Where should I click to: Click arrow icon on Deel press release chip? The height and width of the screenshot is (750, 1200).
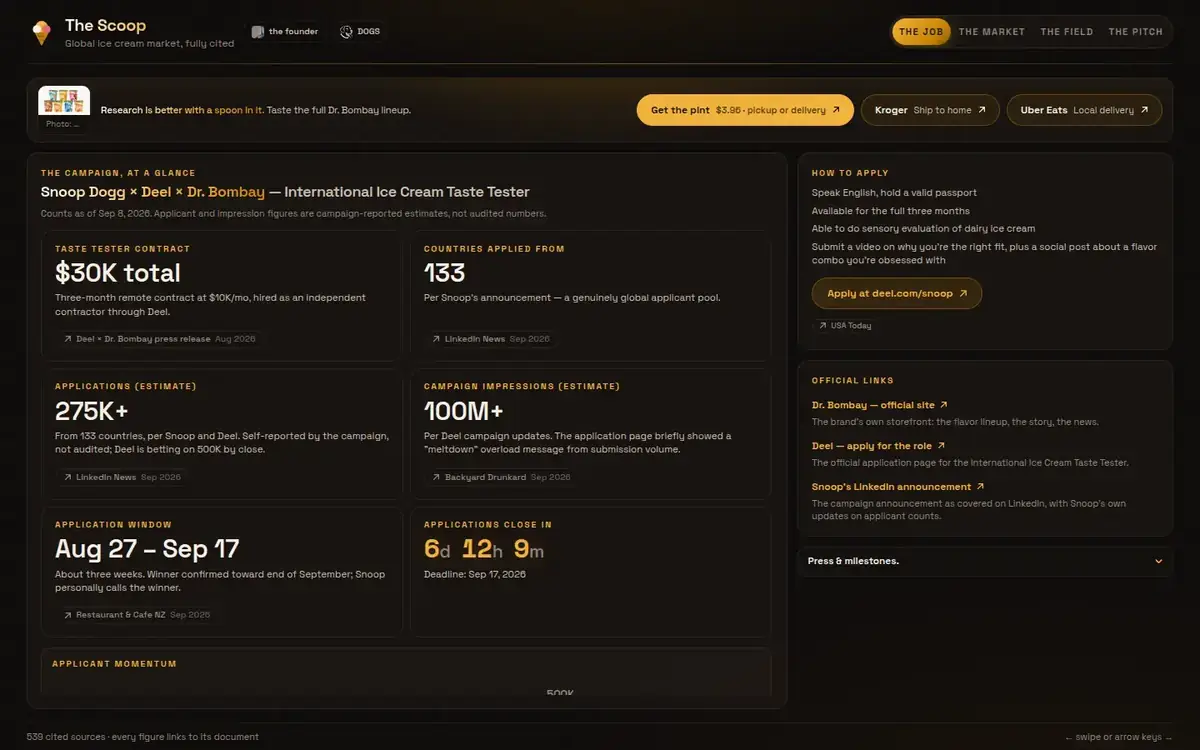tap(67, 340)
